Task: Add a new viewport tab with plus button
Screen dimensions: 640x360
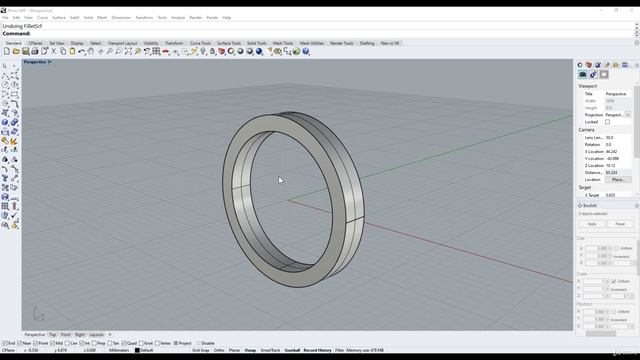Action: pos(109,335)
